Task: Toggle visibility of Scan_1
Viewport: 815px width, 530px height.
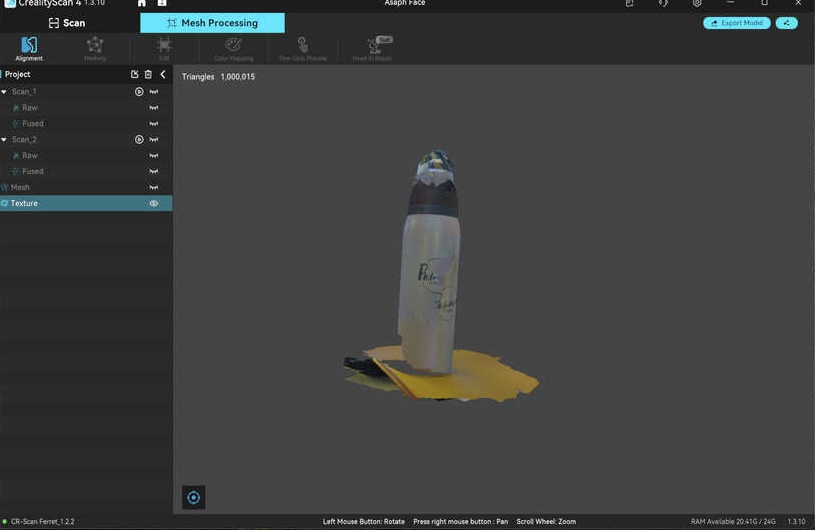Action: tap(154, 91)
